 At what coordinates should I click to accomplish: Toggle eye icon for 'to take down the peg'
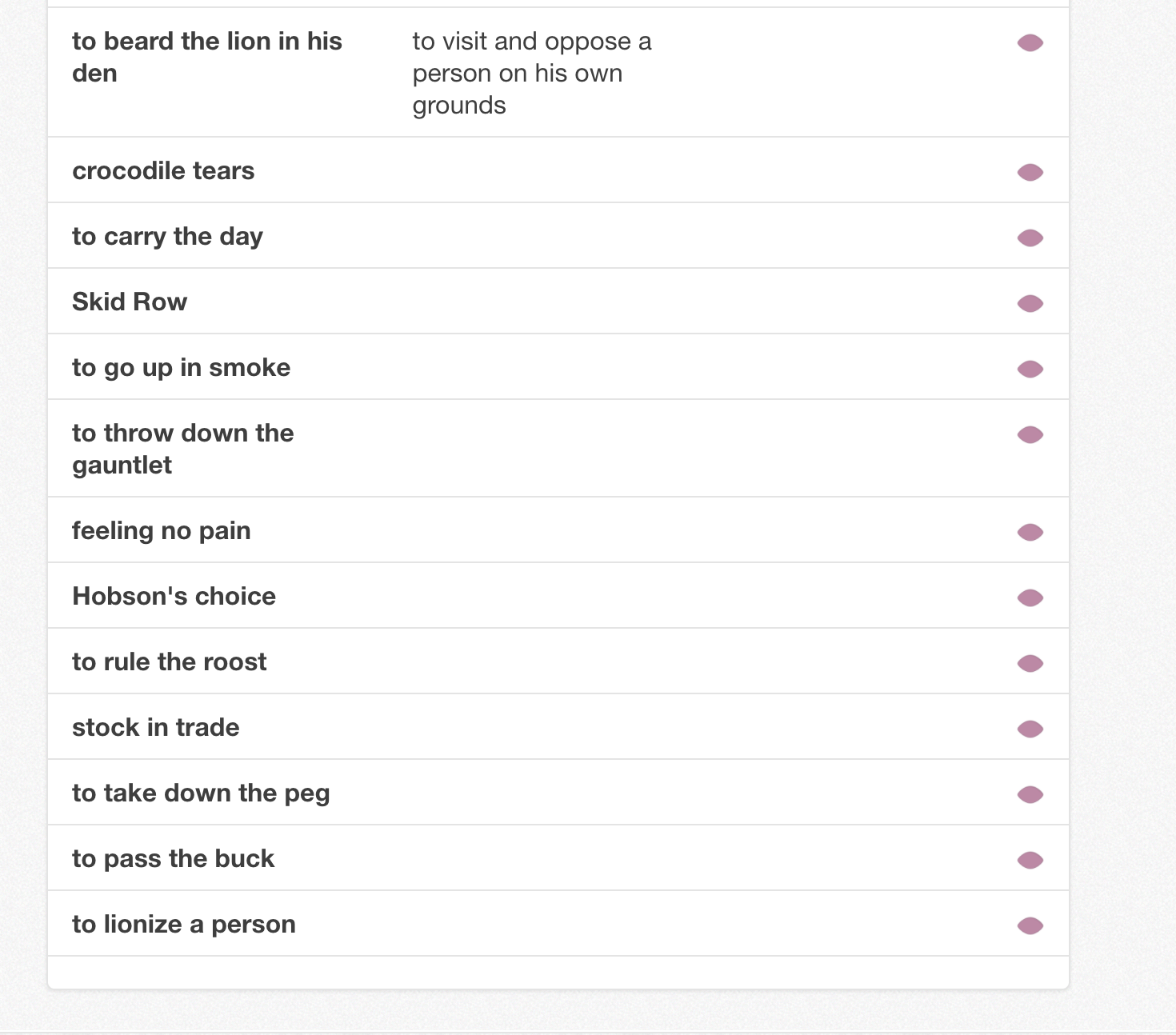[x=1030, y=794]
